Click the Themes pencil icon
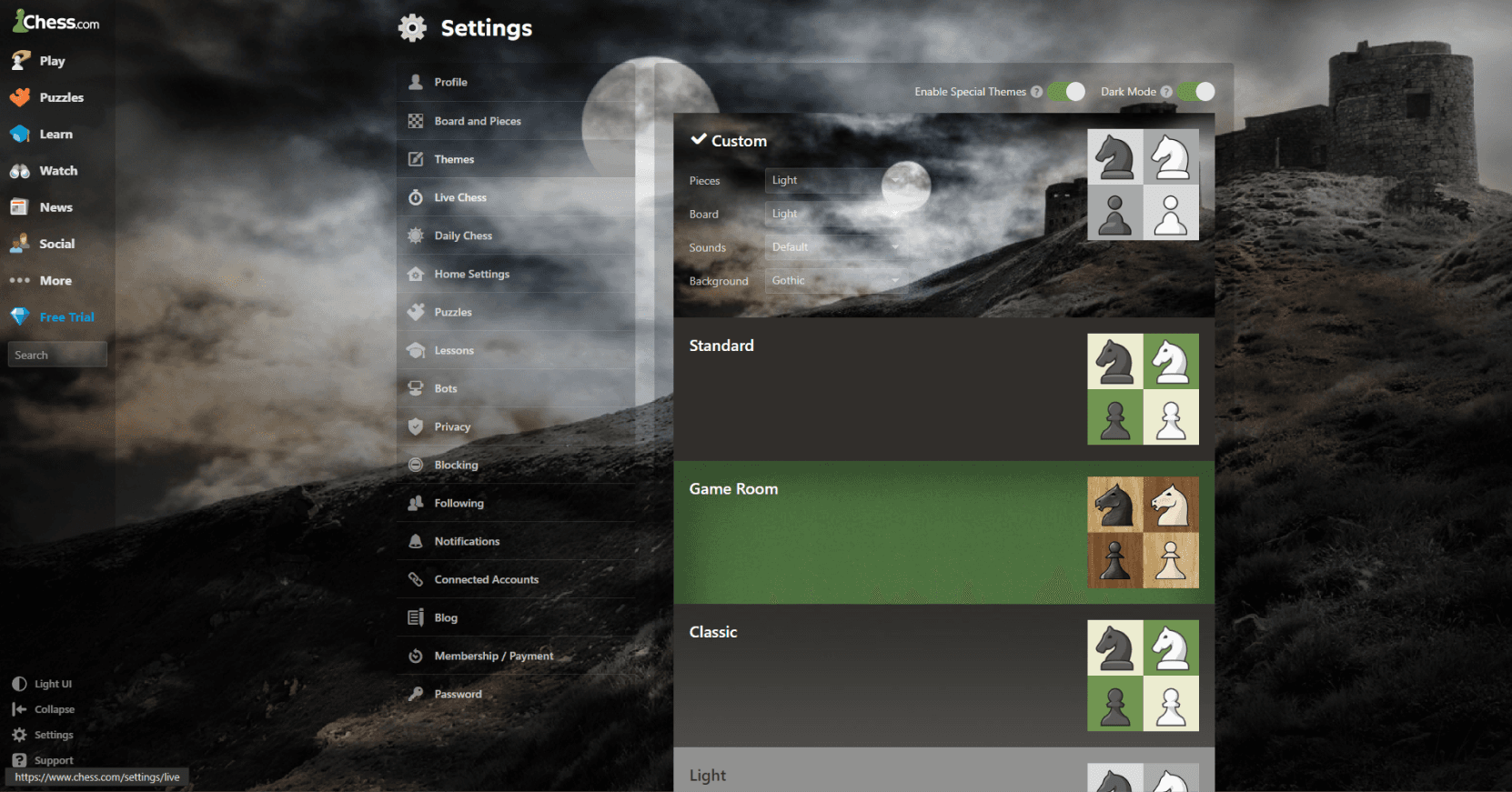This screenshot has width=1512, height=792. tap(416, 159)
